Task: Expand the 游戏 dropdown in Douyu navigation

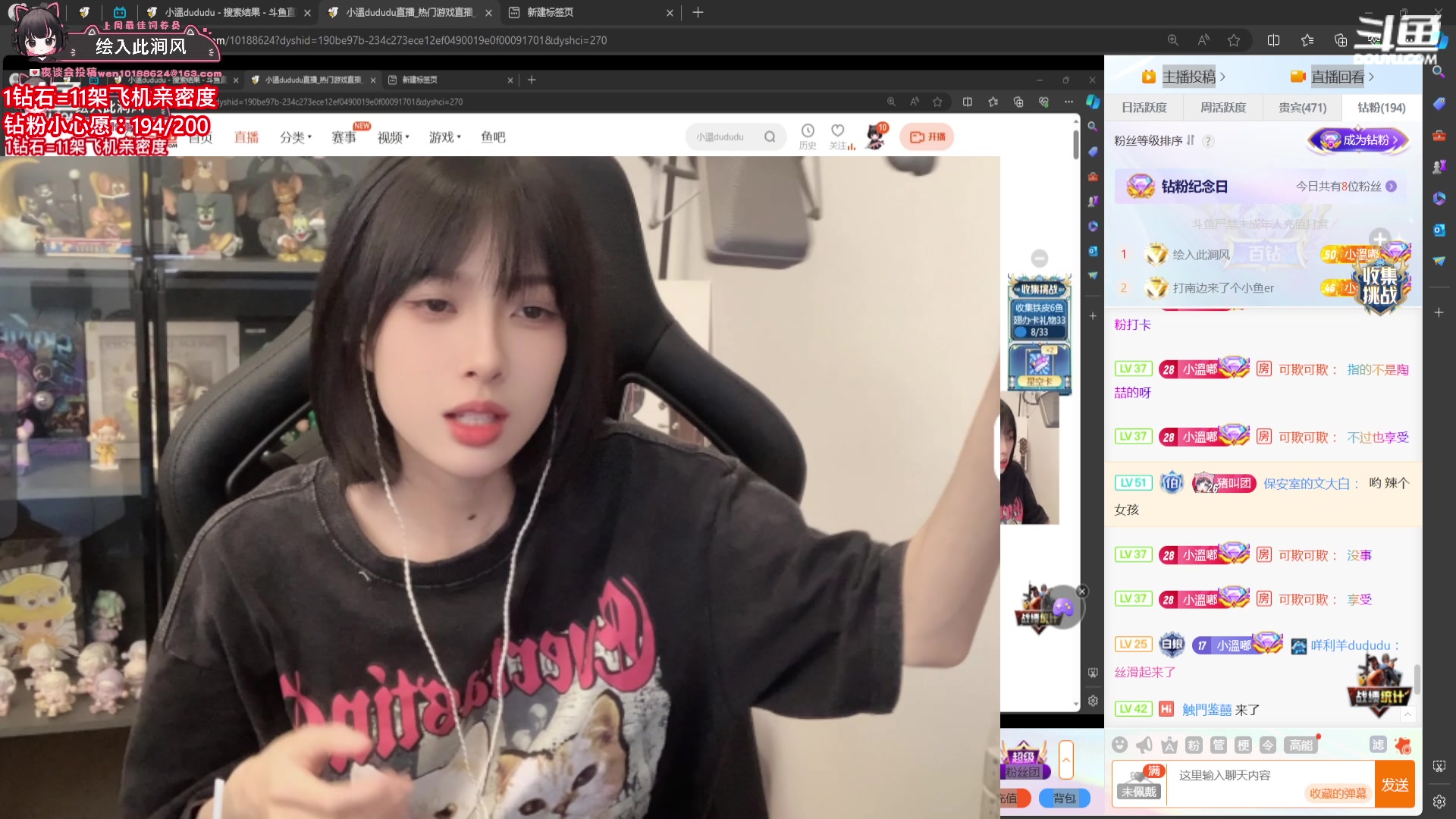Action: click(x=445, y=137)
